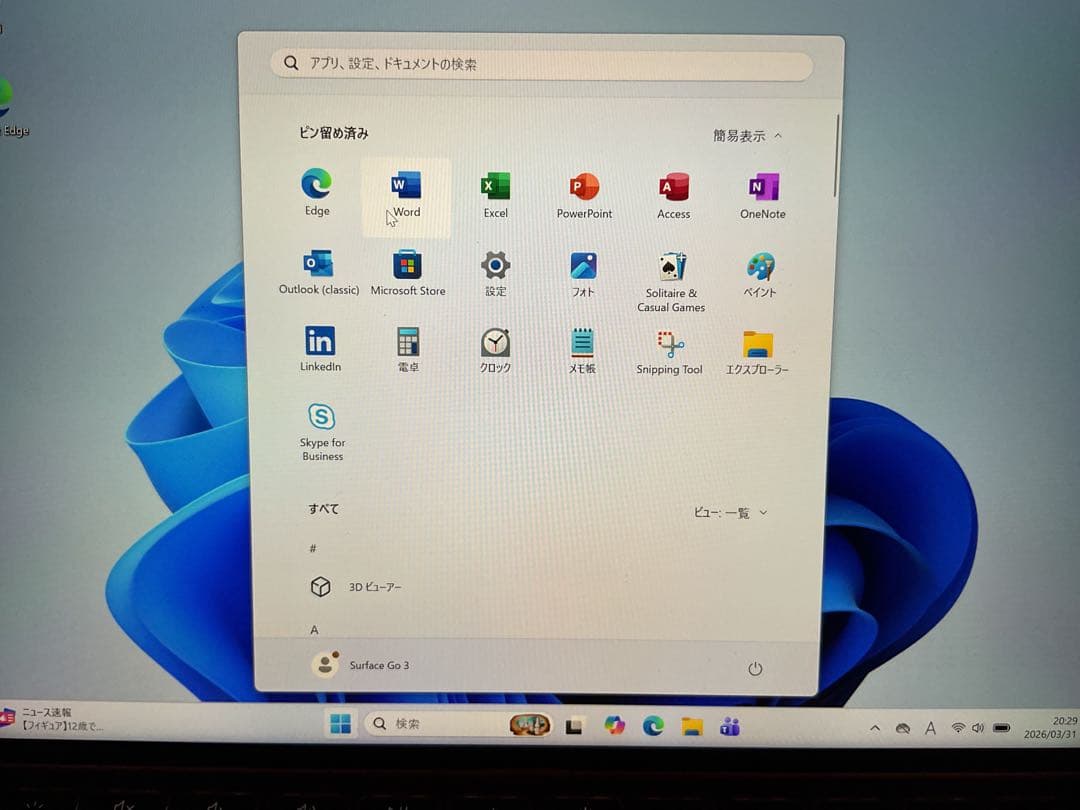This screenshot has width=1080, height=810.
Task: Open 設定 (Settings) gear app
Action: [x=495, y=274]
